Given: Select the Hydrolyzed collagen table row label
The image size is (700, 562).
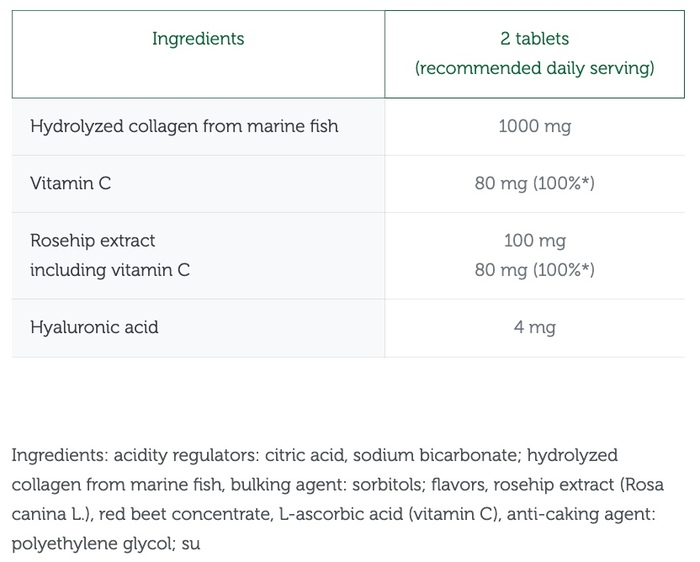Looking at the screenshot, I should [184, 126].
